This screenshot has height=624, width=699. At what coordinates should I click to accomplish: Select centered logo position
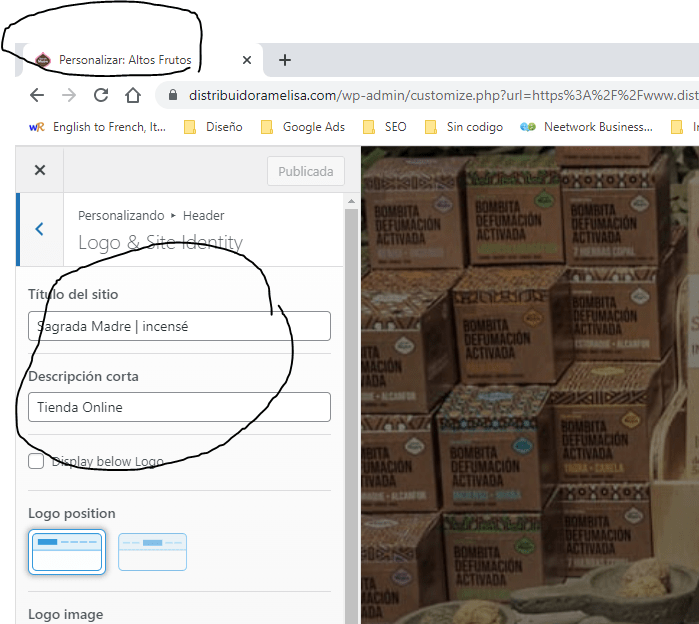click(152, 552)
